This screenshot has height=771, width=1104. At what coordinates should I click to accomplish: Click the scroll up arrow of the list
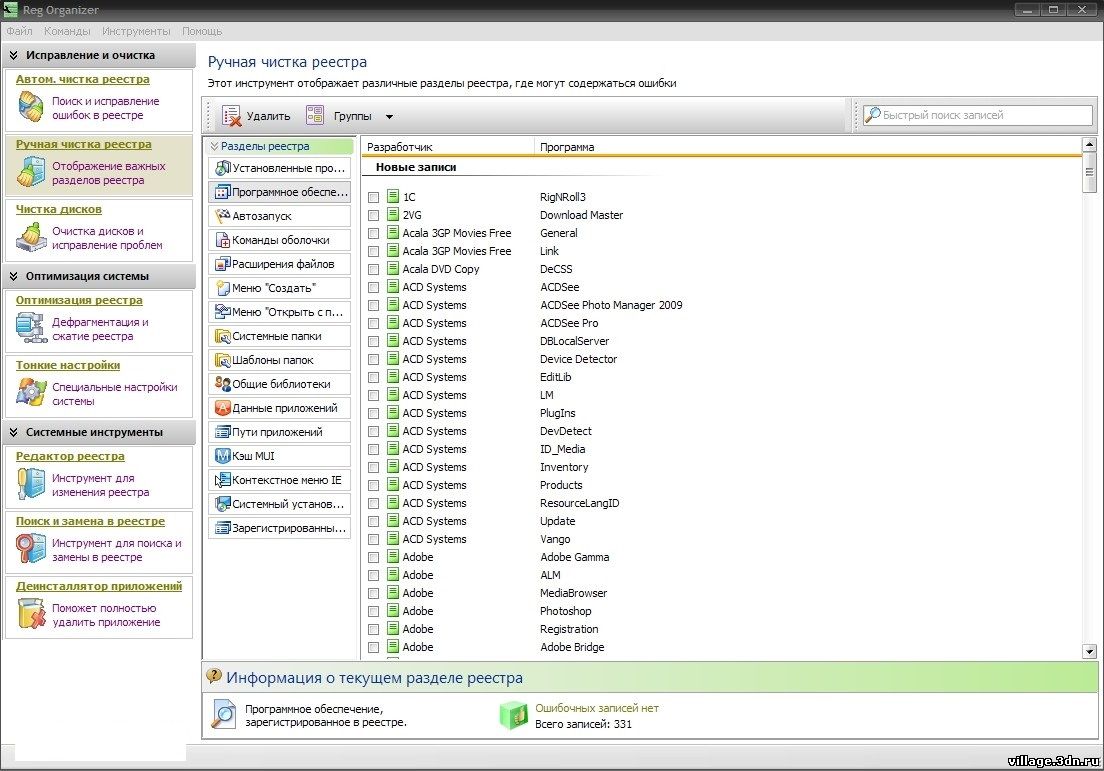point(1089,145)
